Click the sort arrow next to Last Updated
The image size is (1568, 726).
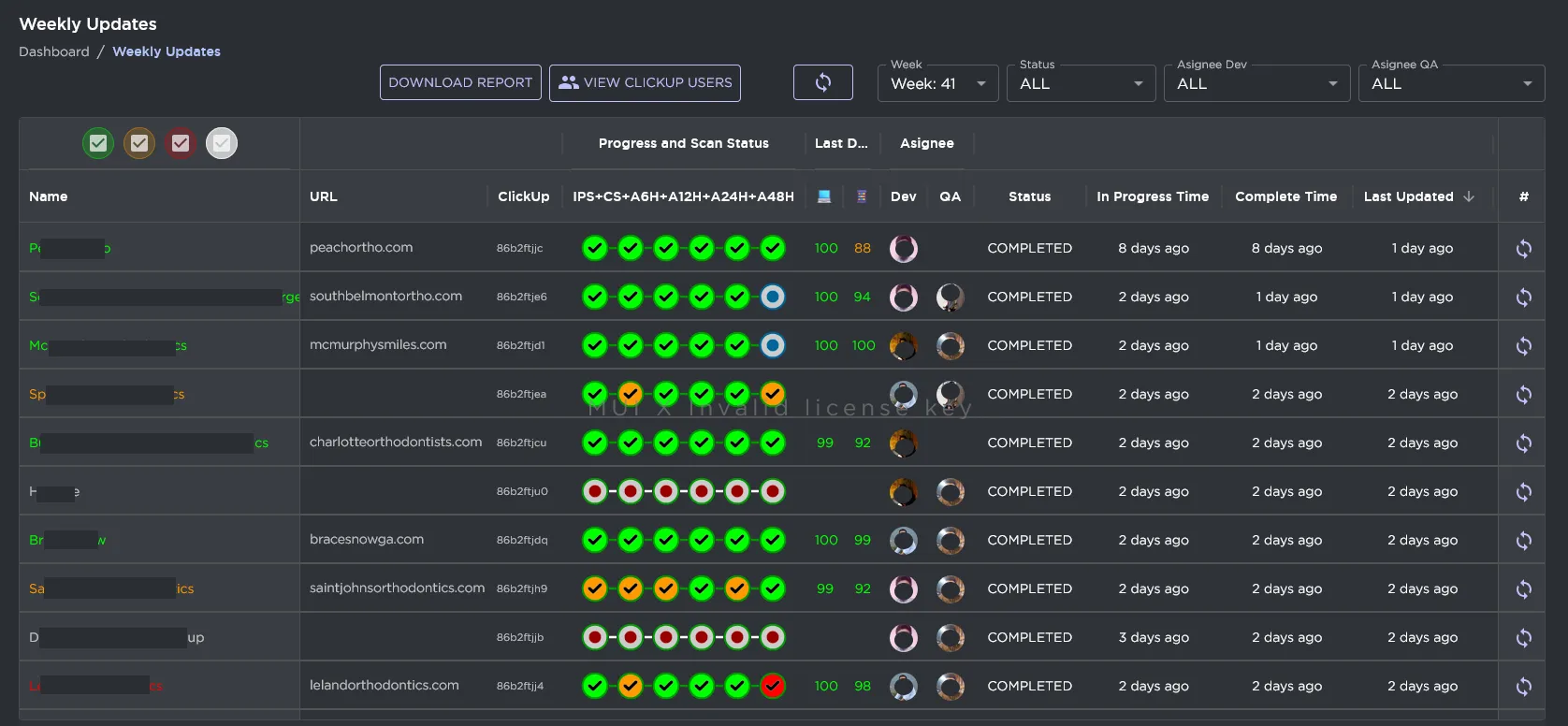1469,196
